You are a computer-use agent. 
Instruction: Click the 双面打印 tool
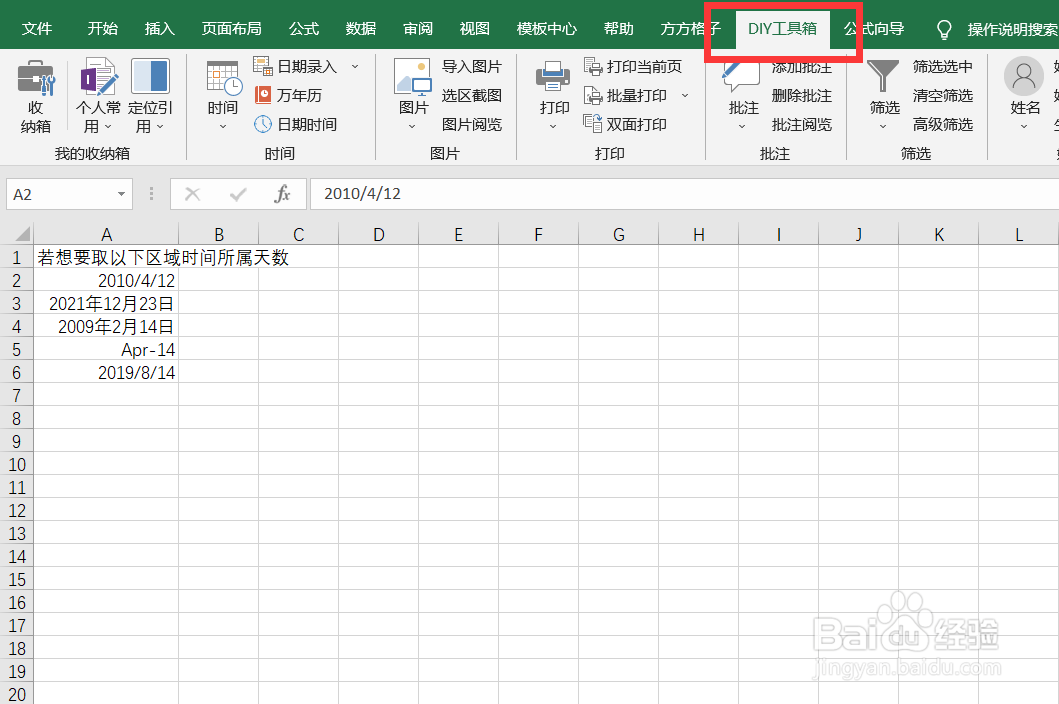[625, 124]
